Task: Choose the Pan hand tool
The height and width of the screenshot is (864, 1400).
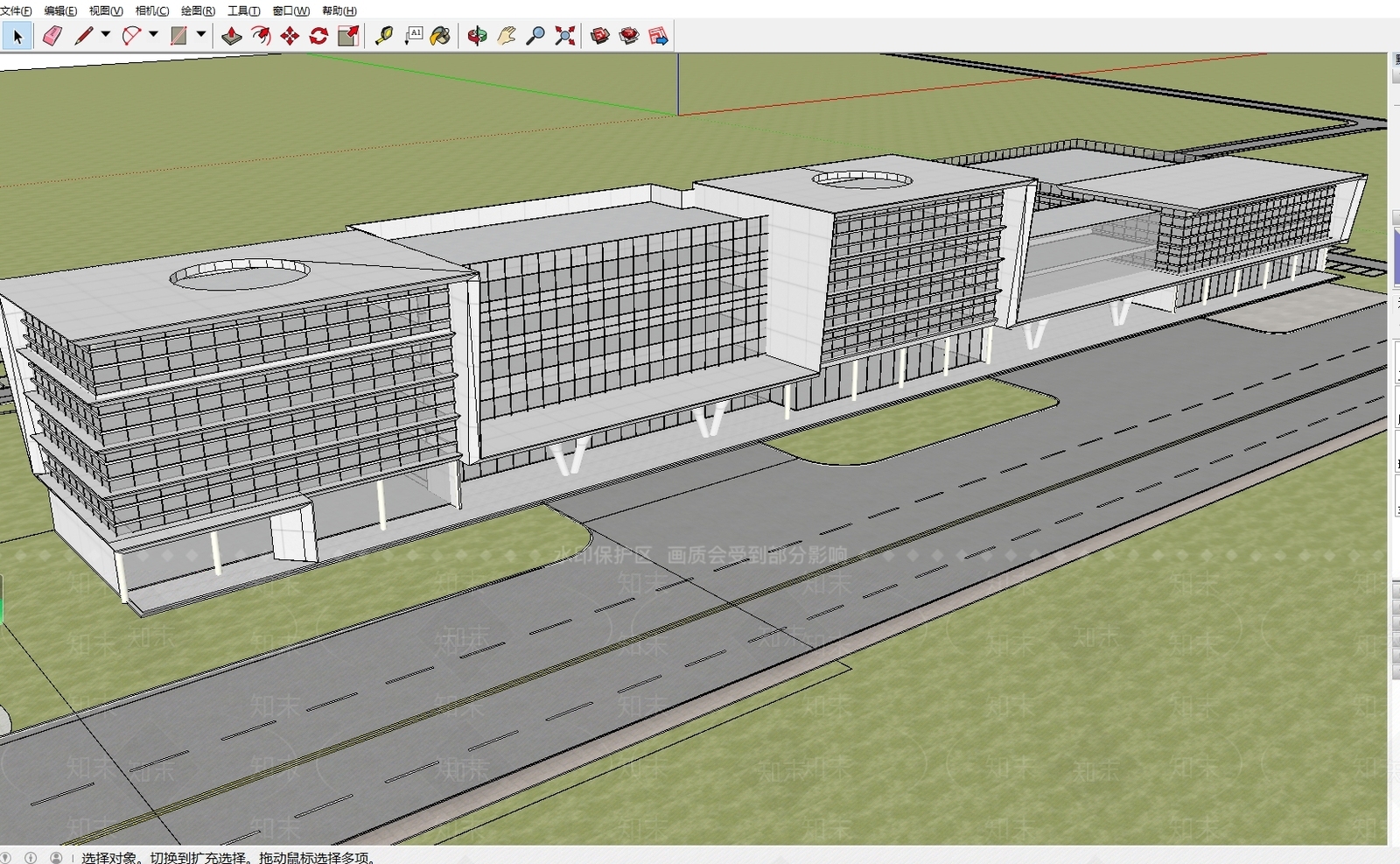Action: pos(506,36)
